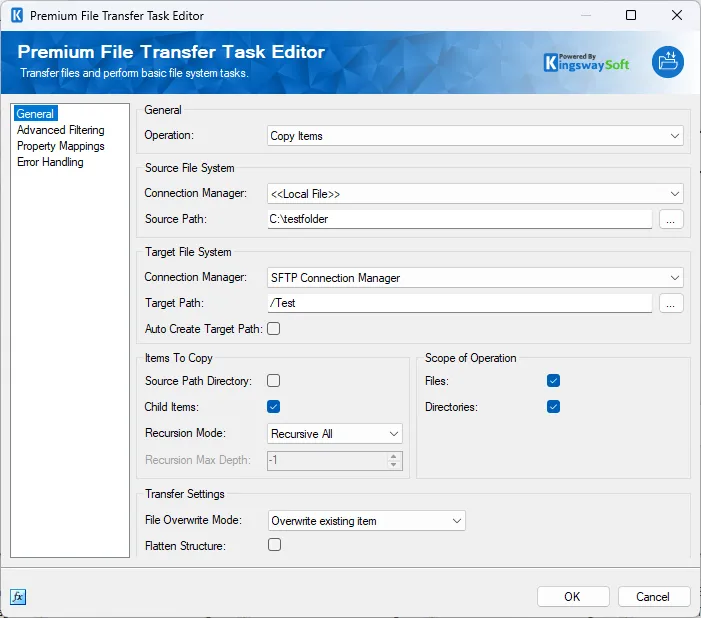Click the K app icon in title bar

coord(17,15)
